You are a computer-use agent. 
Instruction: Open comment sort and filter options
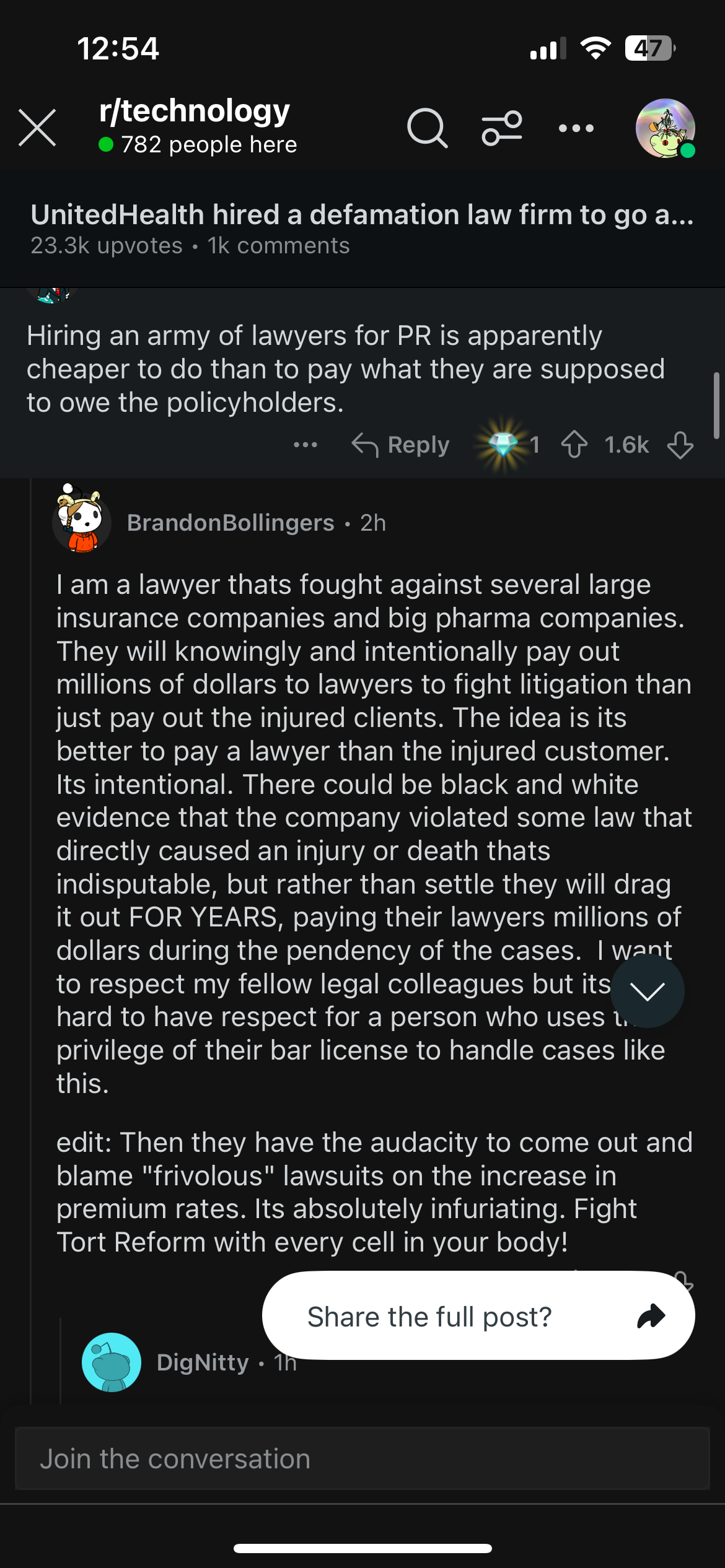[502, 128]
